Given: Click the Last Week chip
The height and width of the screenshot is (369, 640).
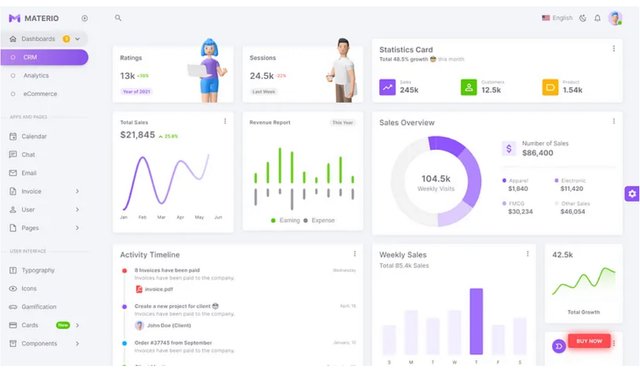Looking at the screenshot, I should click(x=263, y=91).
